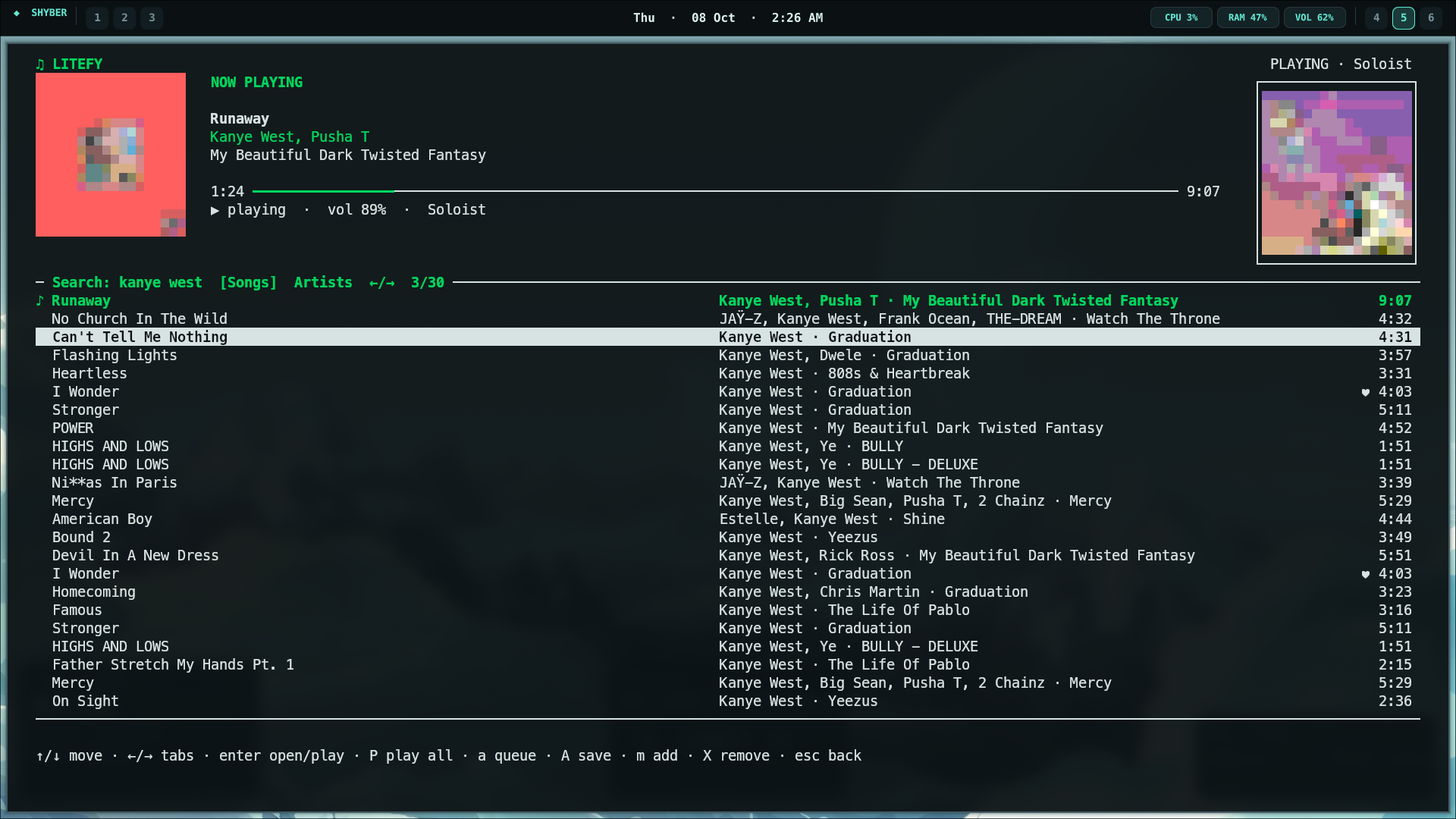Click the 'P play all' hint
Image resolution: width=1456 pixels, height=819 pixels.
(x=411, y=756)
